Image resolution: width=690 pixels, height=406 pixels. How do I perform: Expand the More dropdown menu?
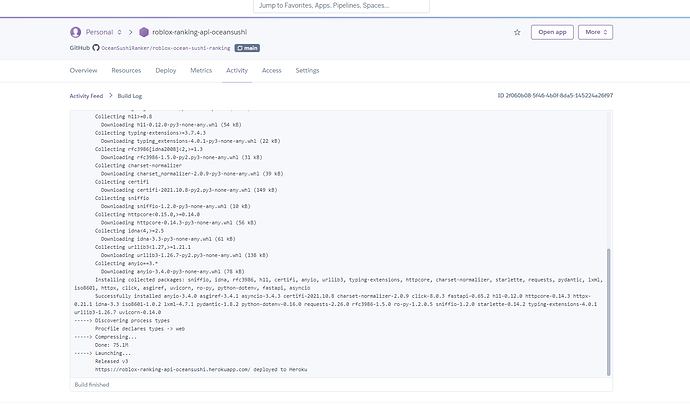[595, 32]
